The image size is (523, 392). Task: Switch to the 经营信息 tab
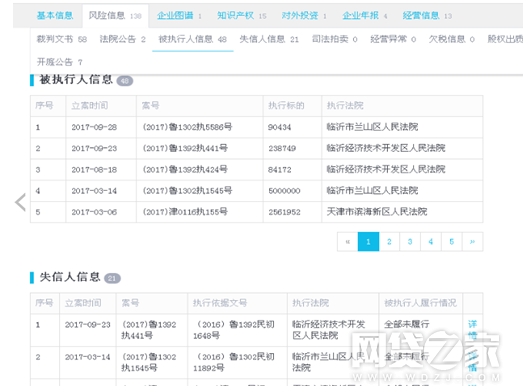click(x=427, y=15)
